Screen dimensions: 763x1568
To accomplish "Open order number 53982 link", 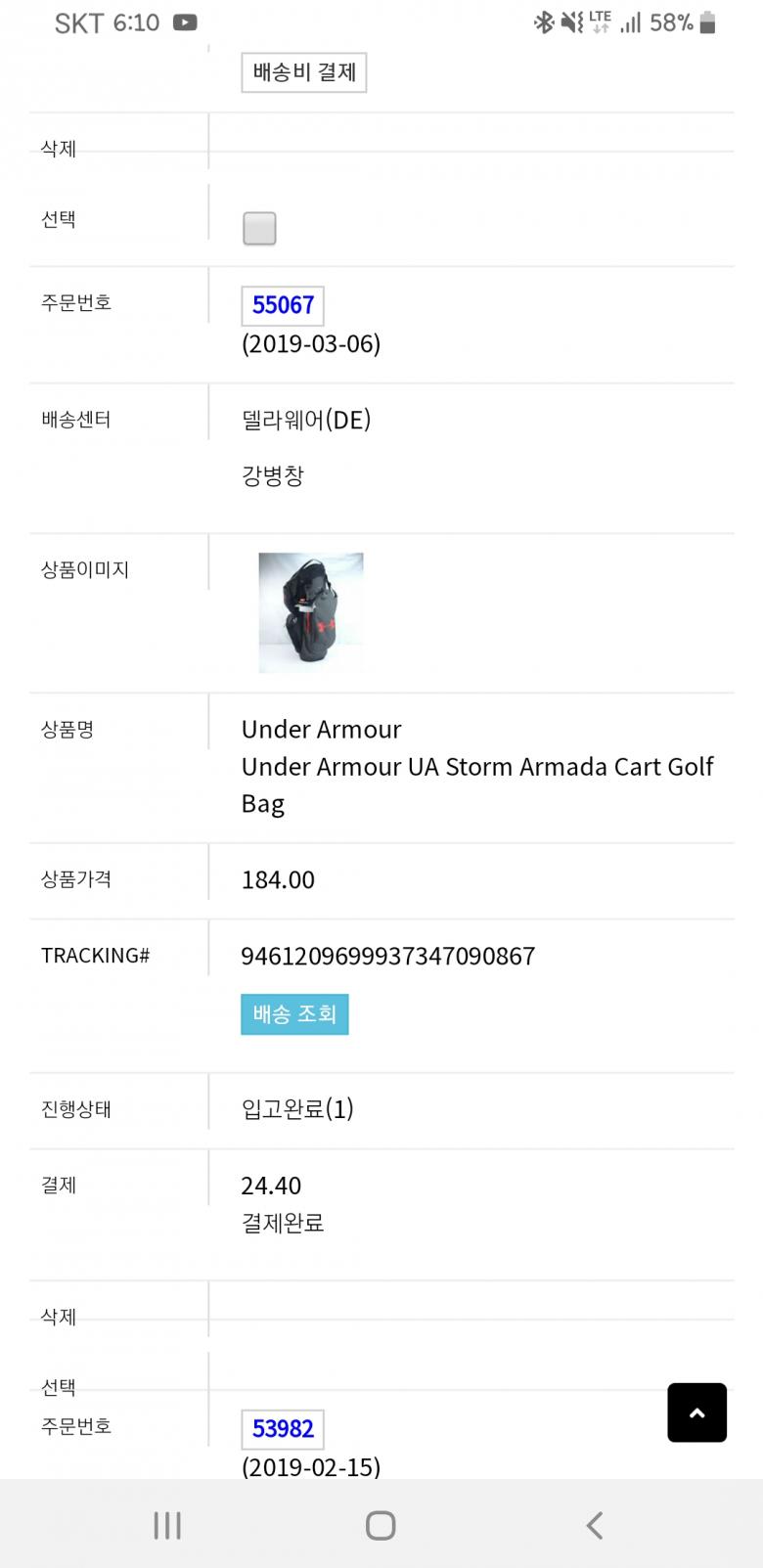I will pos(283,1429).
